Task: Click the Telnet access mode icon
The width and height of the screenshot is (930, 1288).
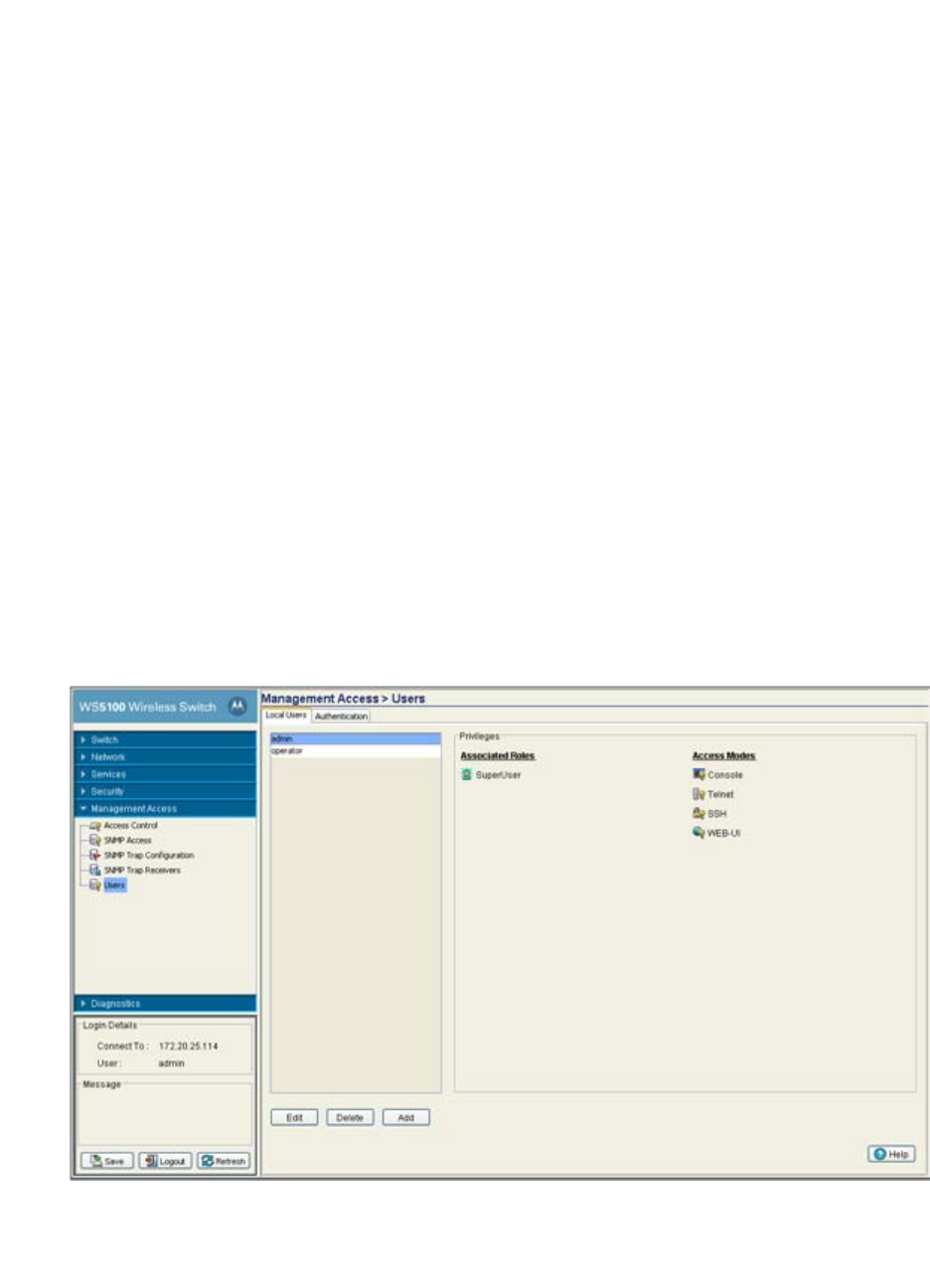Action: click(698, 794)
